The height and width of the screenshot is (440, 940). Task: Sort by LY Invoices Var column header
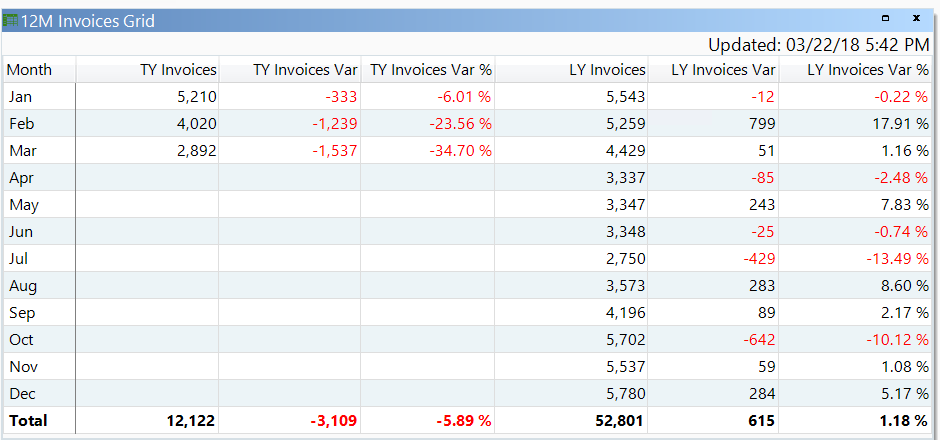click(x=723, y=70)
